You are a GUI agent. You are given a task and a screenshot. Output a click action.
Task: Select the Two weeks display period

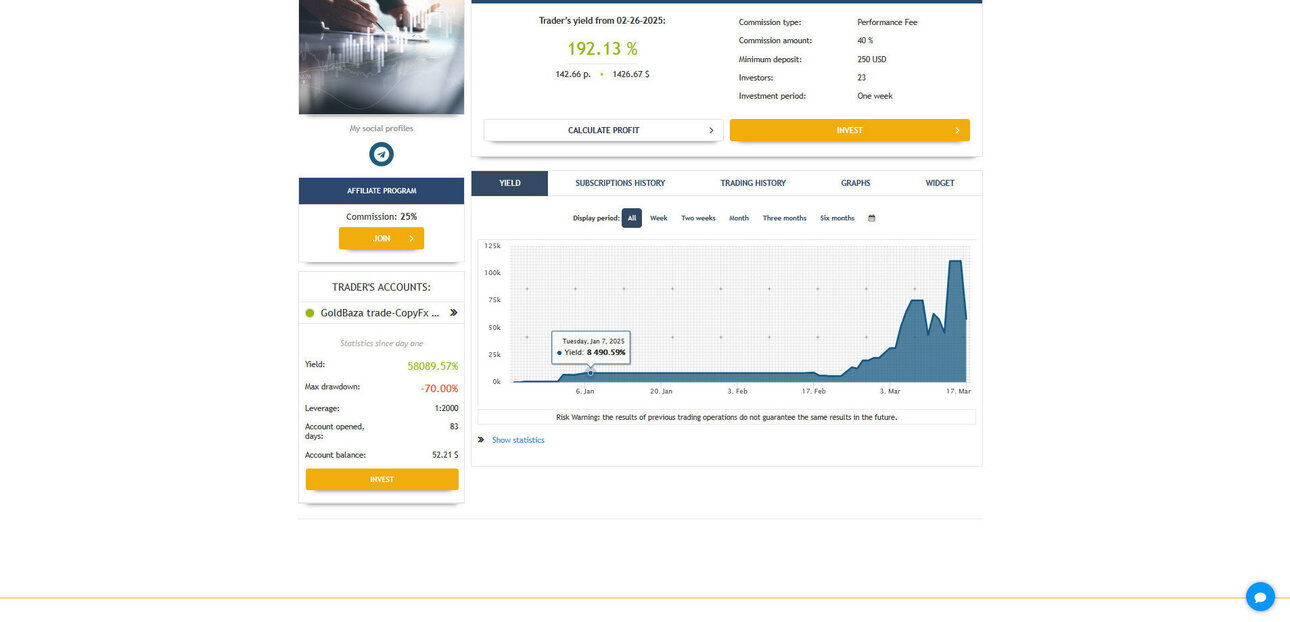698,218
